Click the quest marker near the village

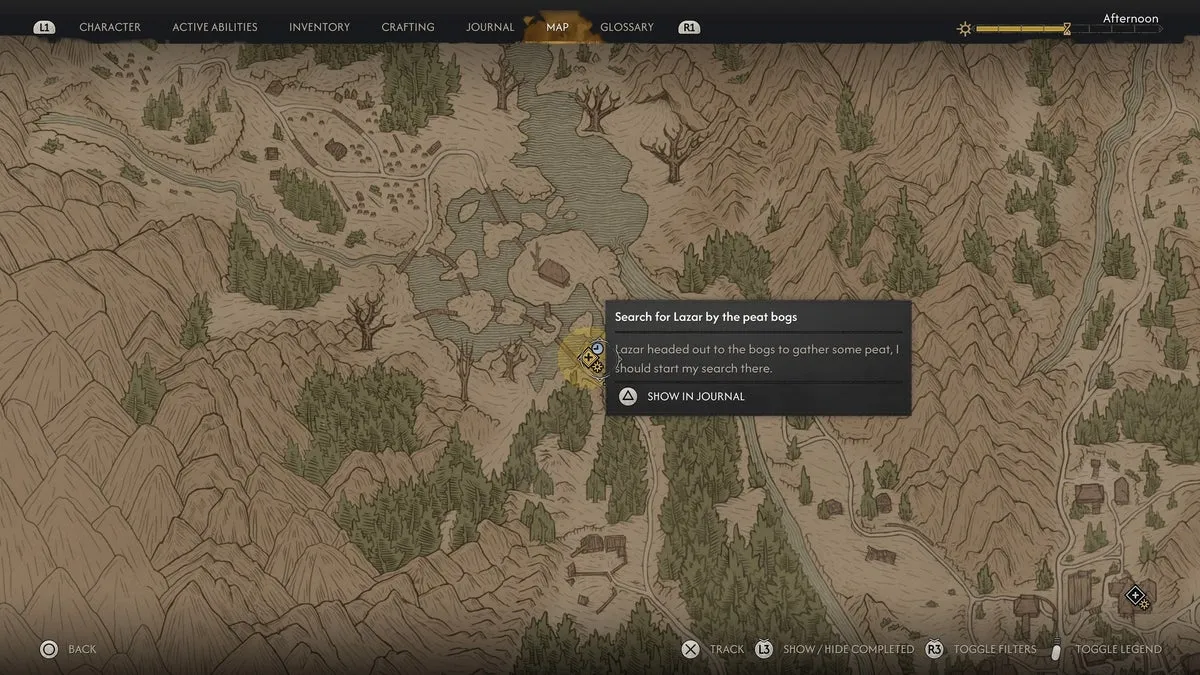[1137, 597]
